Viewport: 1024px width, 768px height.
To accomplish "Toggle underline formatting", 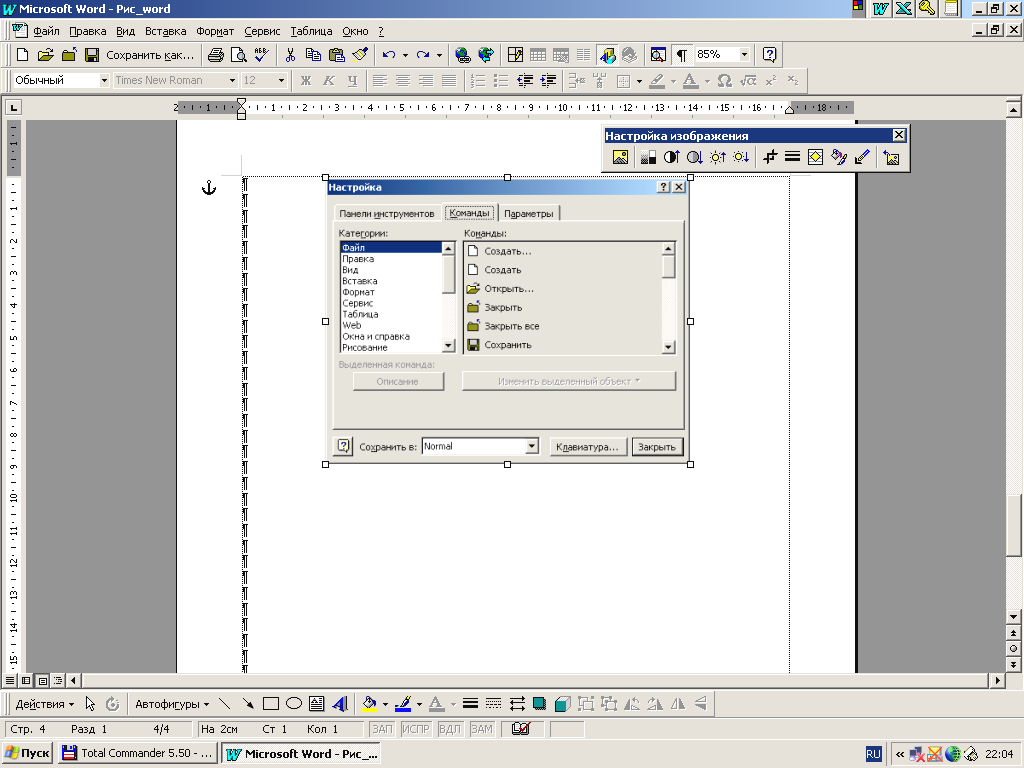I will click(353, 80).
